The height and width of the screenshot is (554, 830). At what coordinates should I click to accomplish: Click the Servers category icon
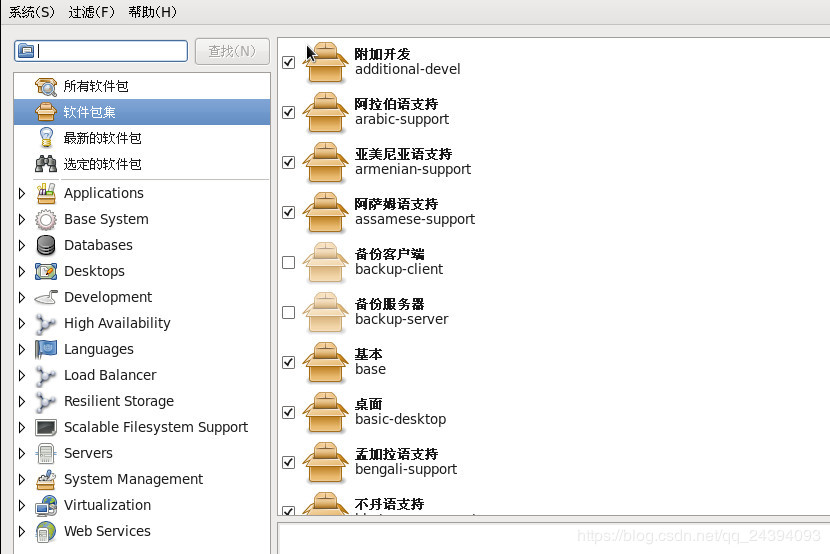click(46, 453)
